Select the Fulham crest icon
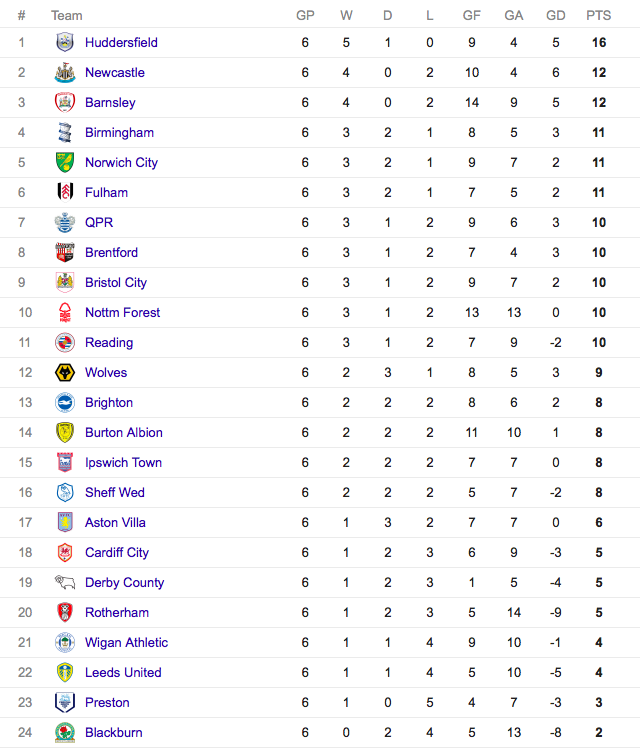The width and height of the screenshot is (640, 748). point(65,192)
